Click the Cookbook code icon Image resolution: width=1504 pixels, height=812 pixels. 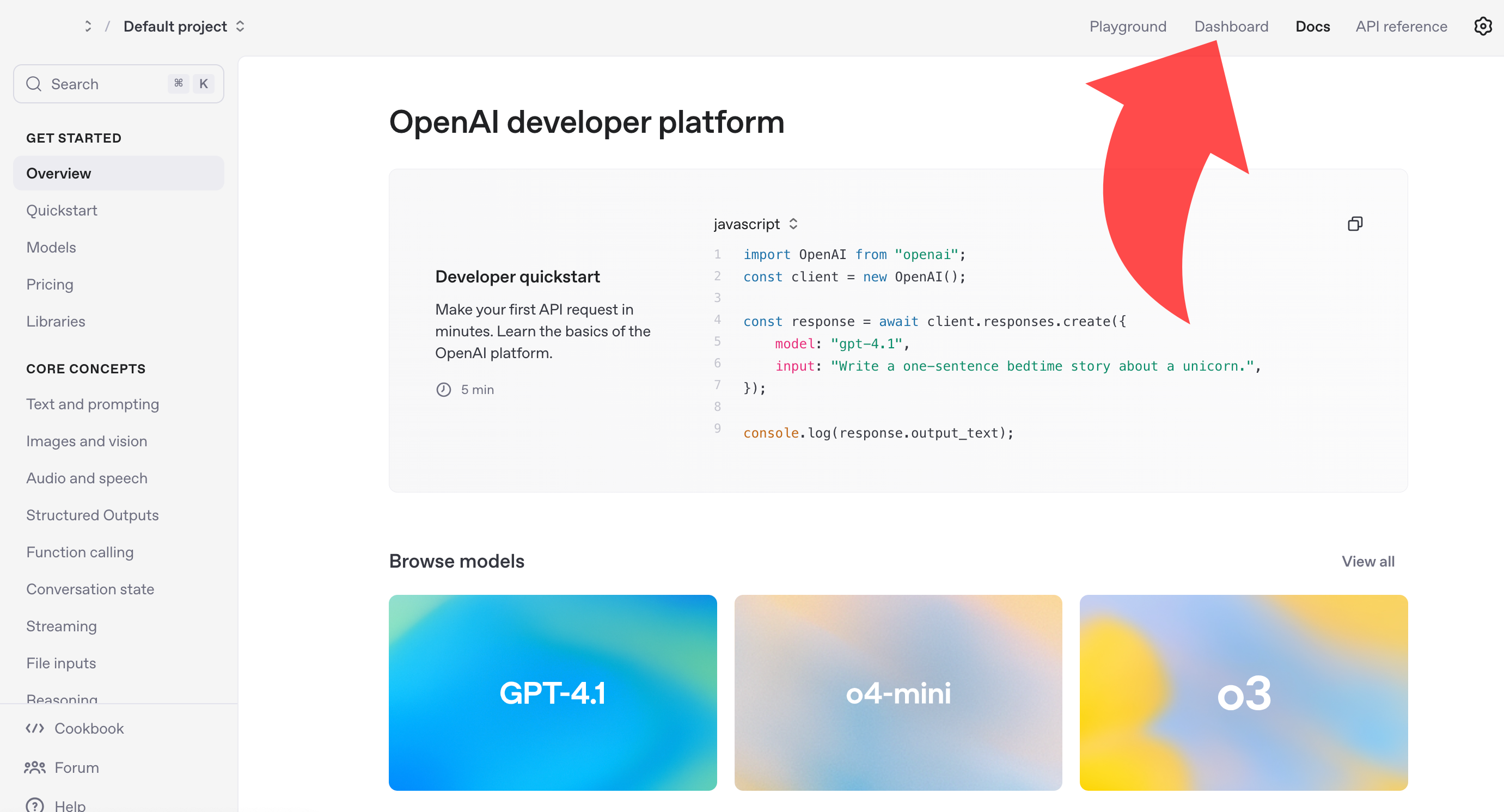click(x=35, y=728)
